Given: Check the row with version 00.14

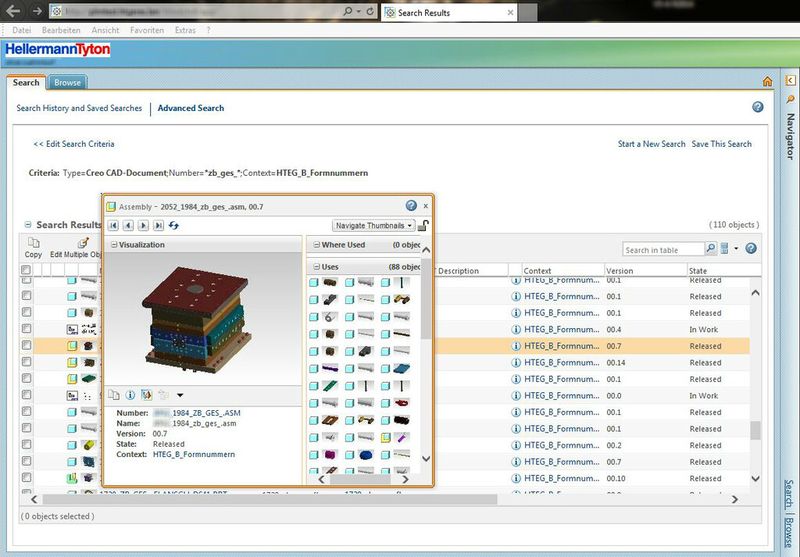Looking at the screenshot, I should [27, 362].
